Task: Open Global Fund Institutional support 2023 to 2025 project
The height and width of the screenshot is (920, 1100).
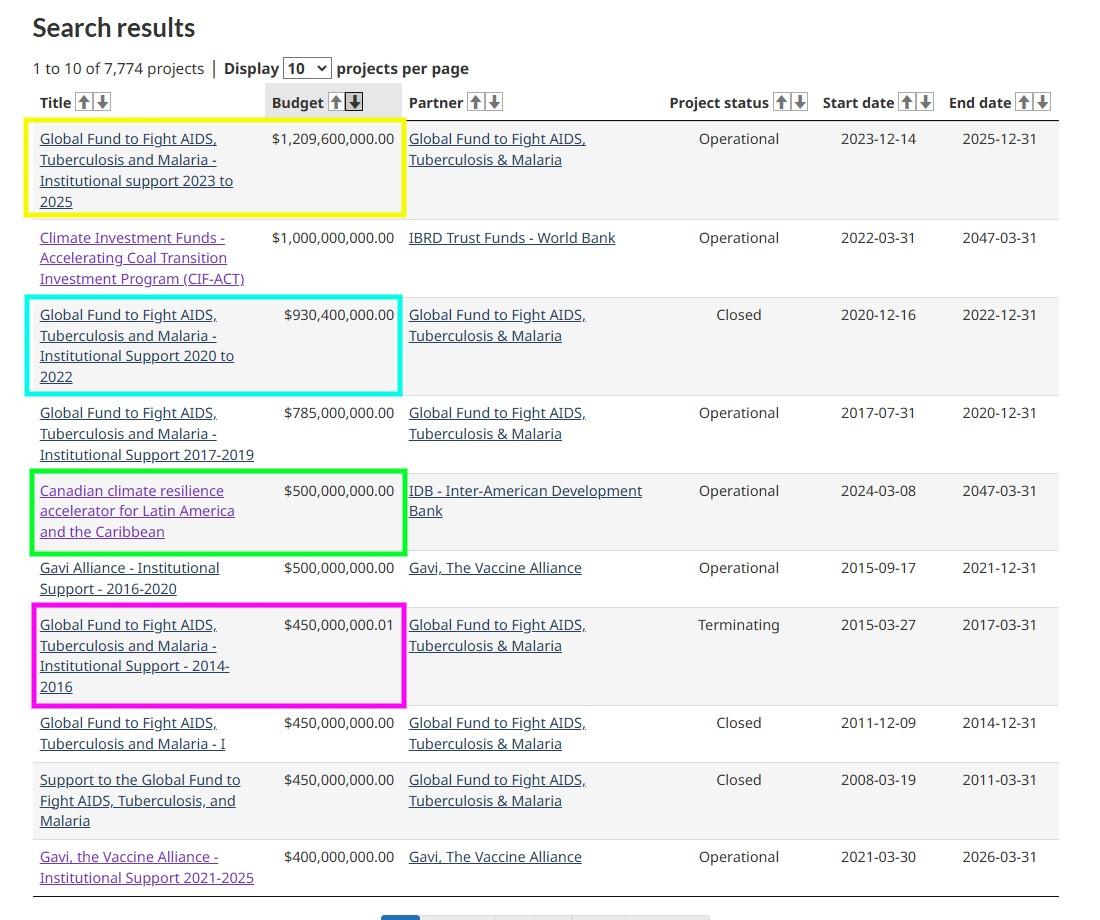Action: point(136,171)
